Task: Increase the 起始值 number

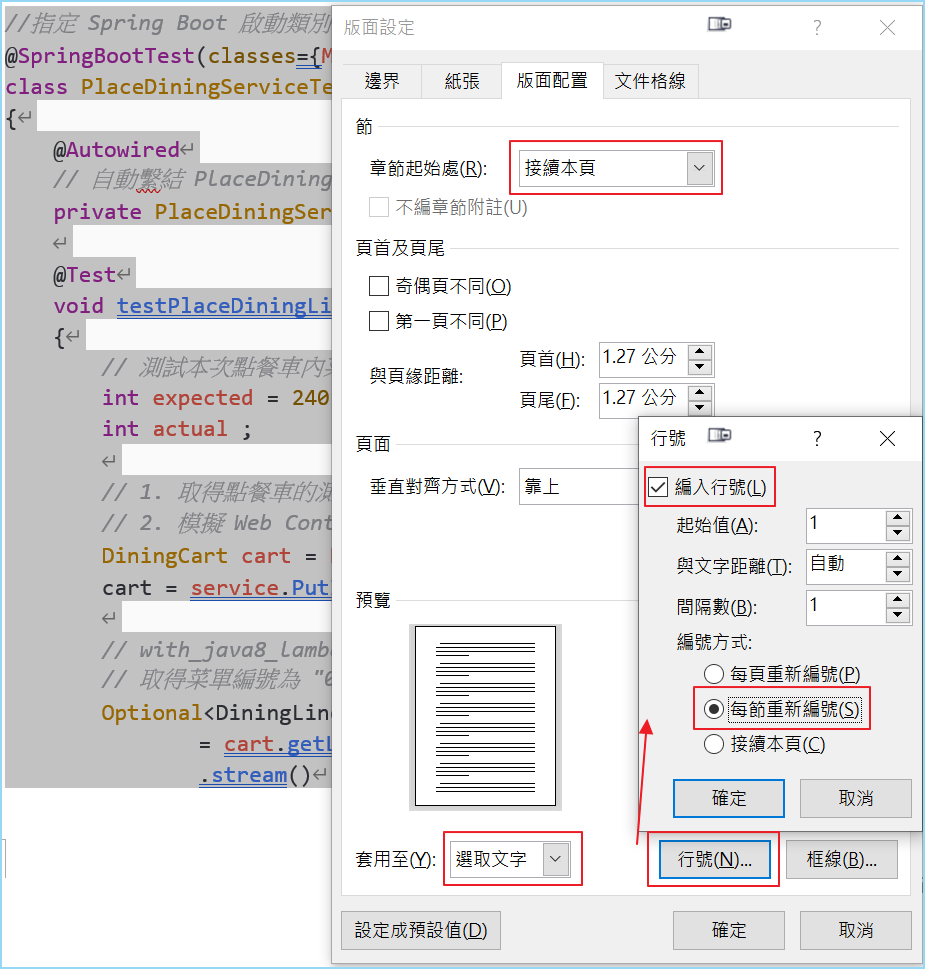Action: [898, 518]
